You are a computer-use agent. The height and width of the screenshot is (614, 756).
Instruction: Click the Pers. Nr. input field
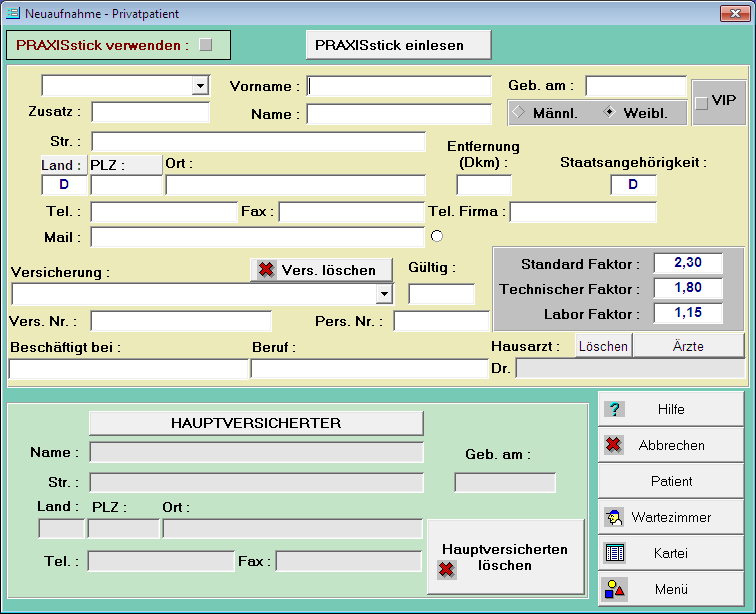tap(441, 321)
